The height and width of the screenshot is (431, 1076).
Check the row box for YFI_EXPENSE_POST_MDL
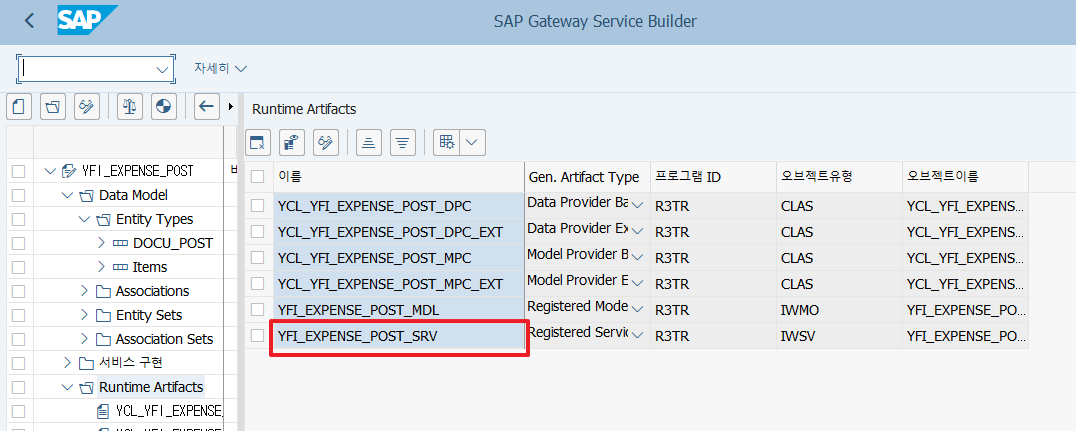(x=257, y=310)
